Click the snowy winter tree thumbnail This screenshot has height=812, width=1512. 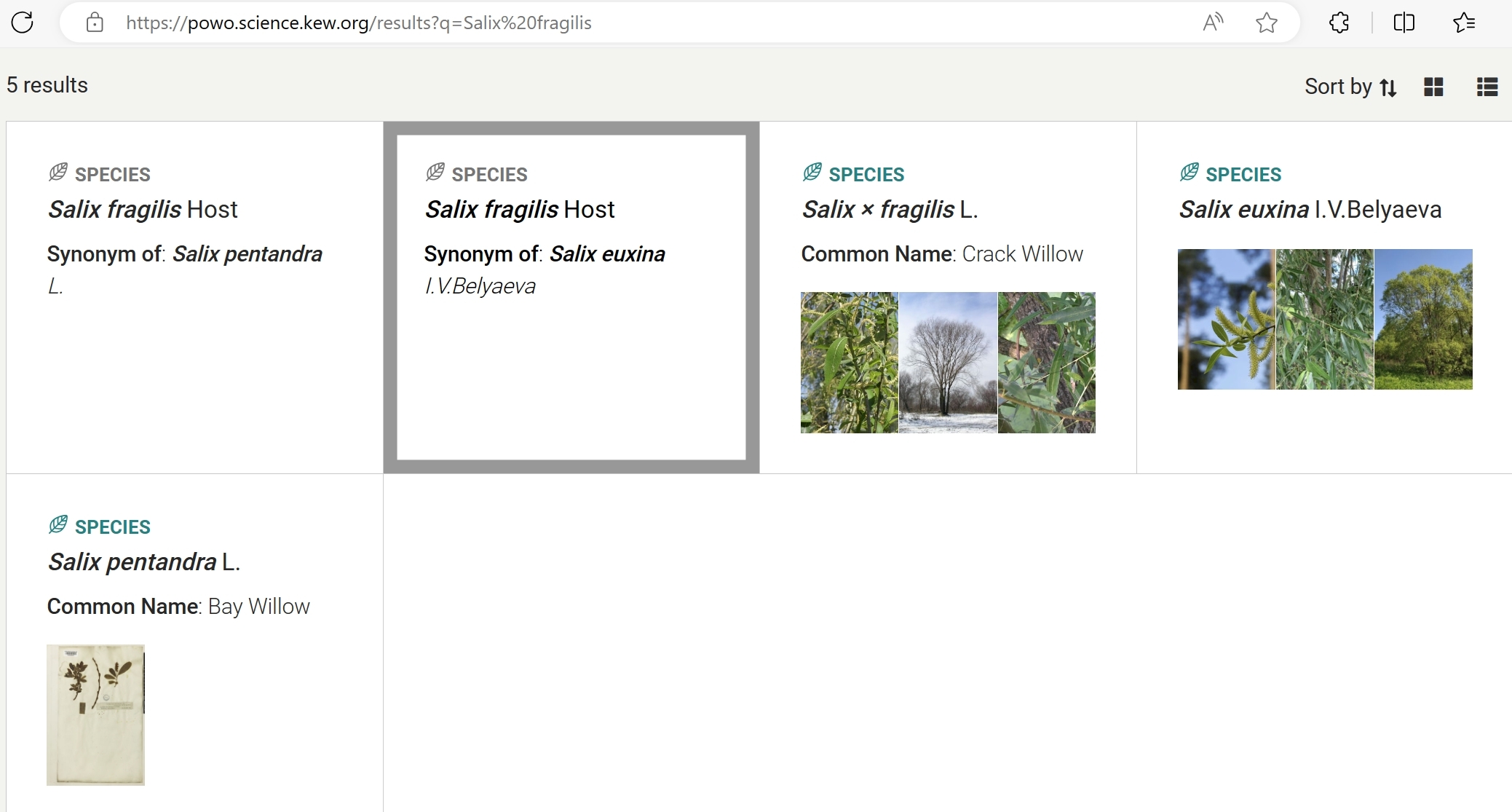tap(948, 363)
